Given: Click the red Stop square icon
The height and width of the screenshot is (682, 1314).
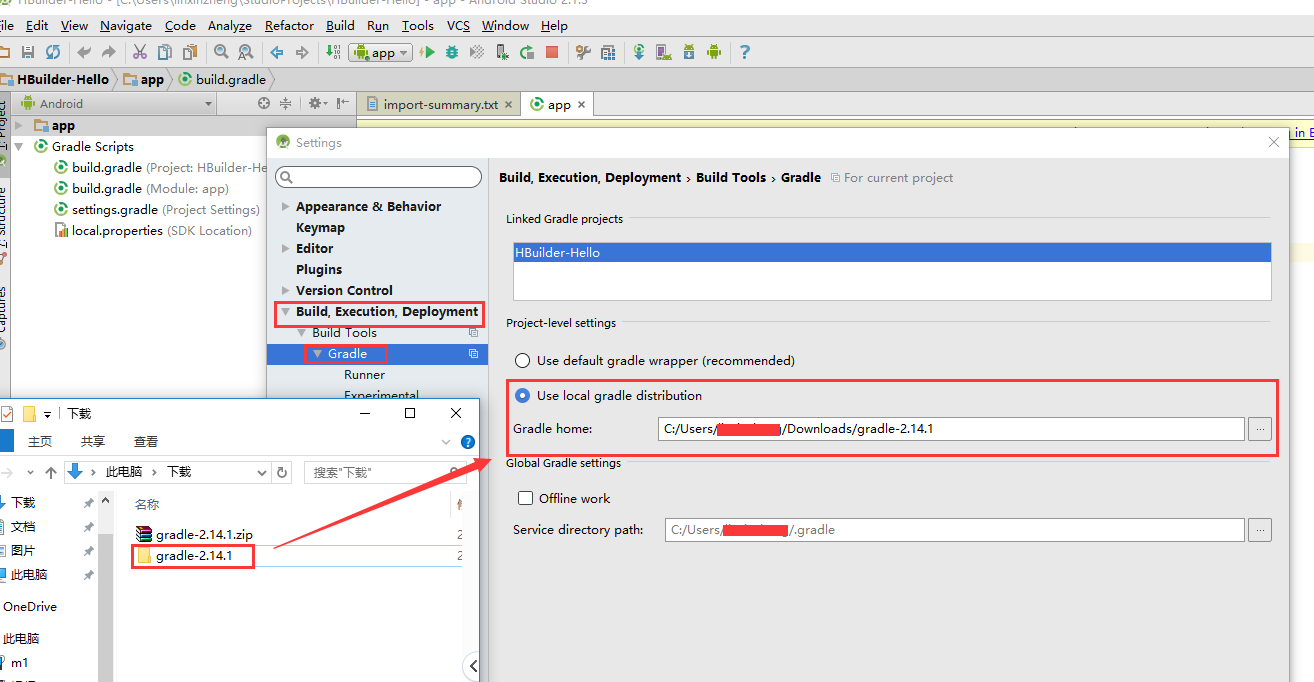Looking at the screenshot, I should point(552,53).
